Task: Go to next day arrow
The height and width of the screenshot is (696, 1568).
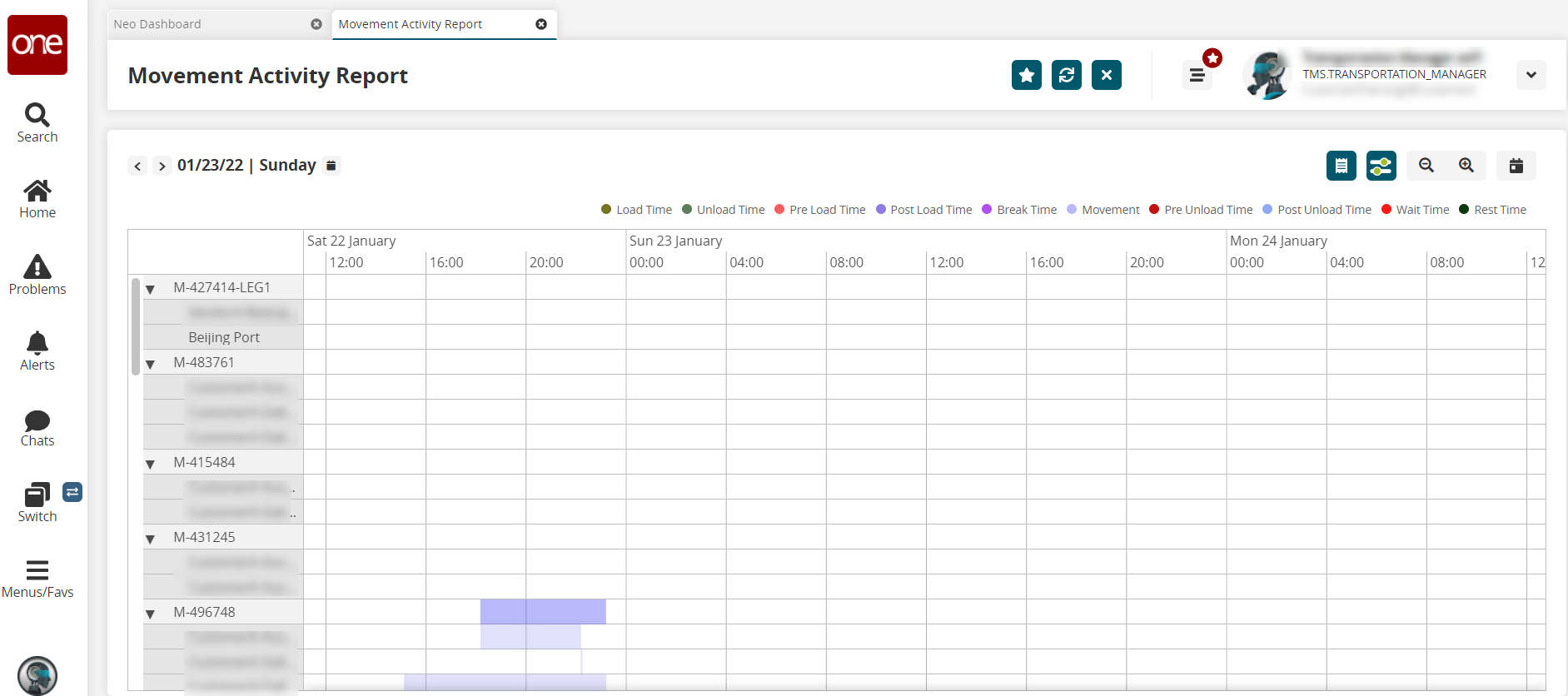Action: point(162,167)
